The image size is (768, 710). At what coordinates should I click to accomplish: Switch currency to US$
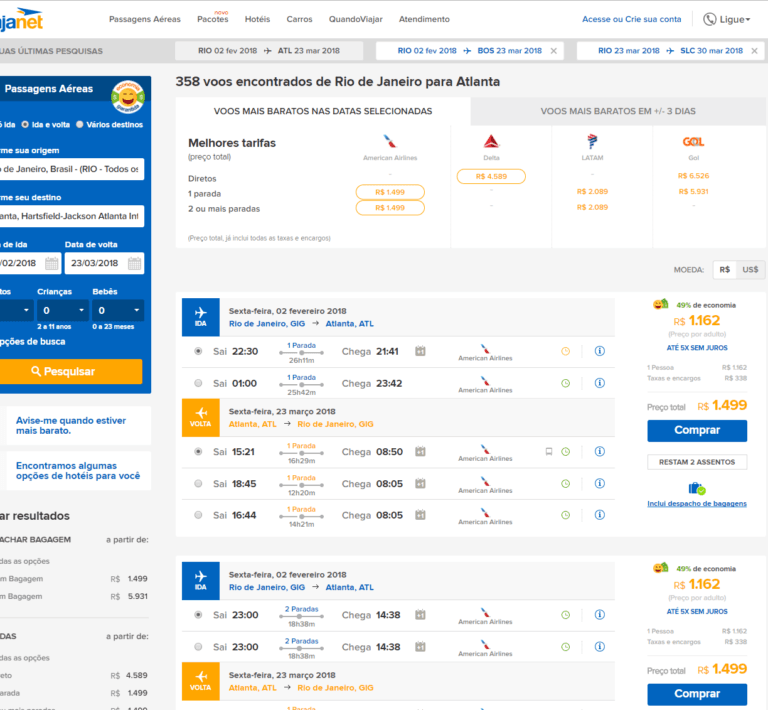pyautogui.click(x=750, y=269)
